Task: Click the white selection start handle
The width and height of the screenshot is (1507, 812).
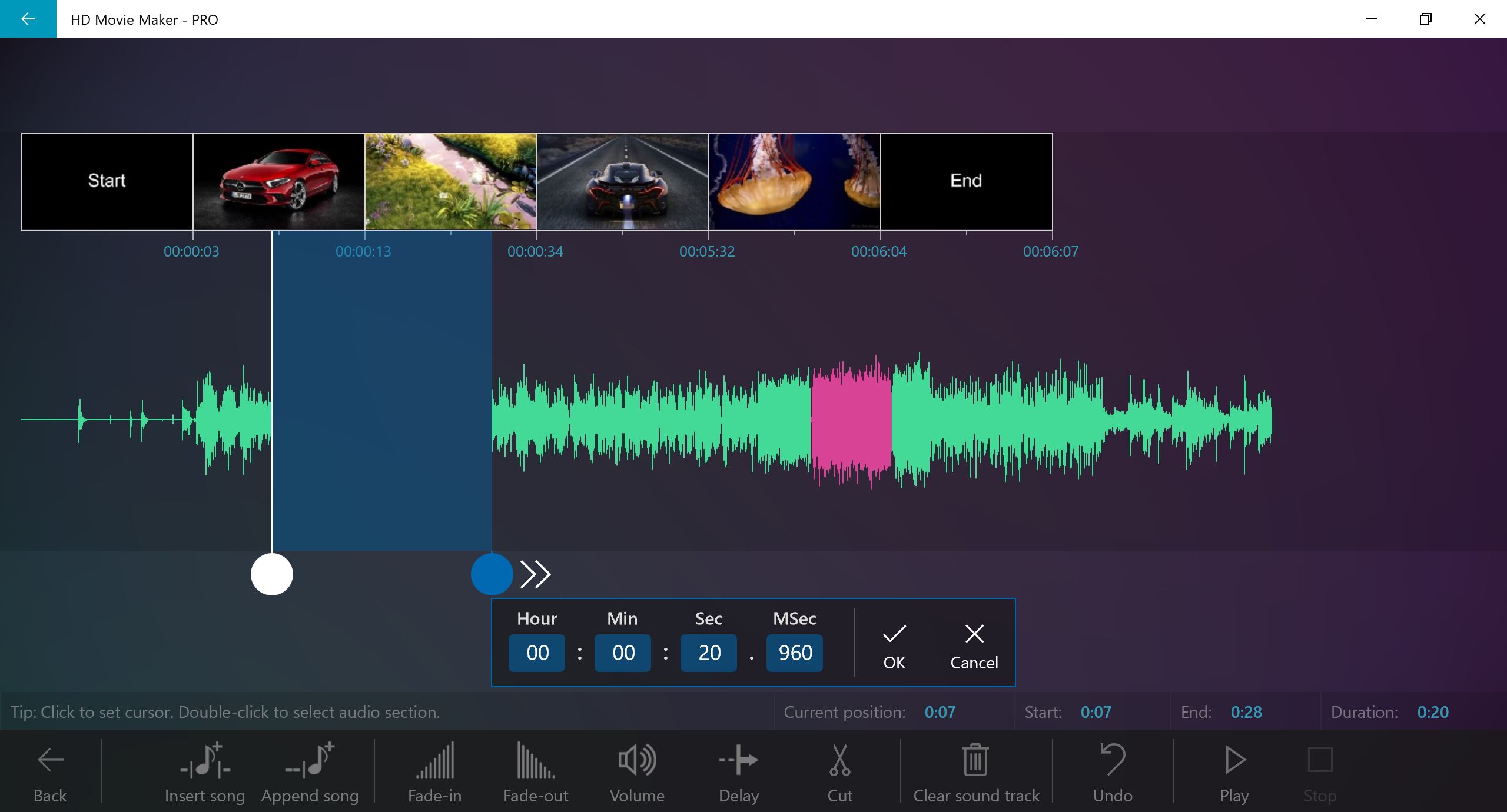Action: [272, 574]
